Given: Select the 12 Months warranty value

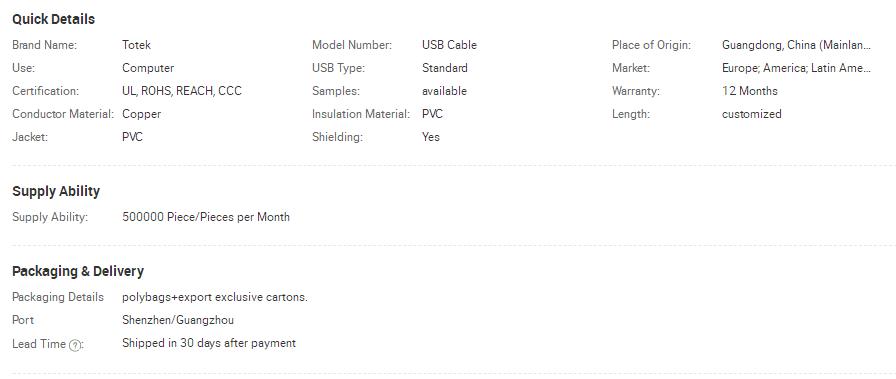Looking at the screenshot, I should point(749,91).
